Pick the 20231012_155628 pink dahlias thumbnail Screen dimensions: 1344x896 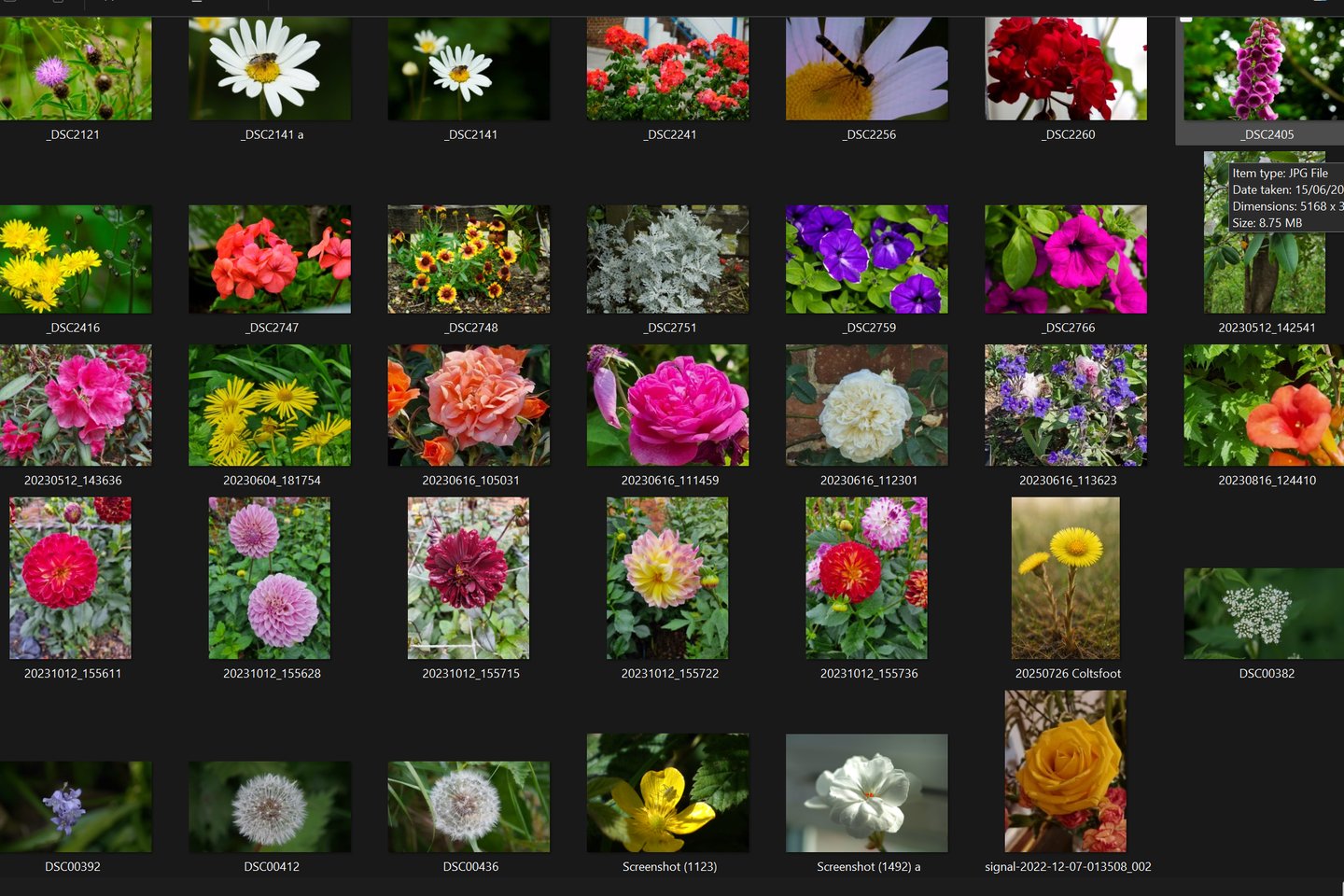pyautogui.click(x=270, y=578)
